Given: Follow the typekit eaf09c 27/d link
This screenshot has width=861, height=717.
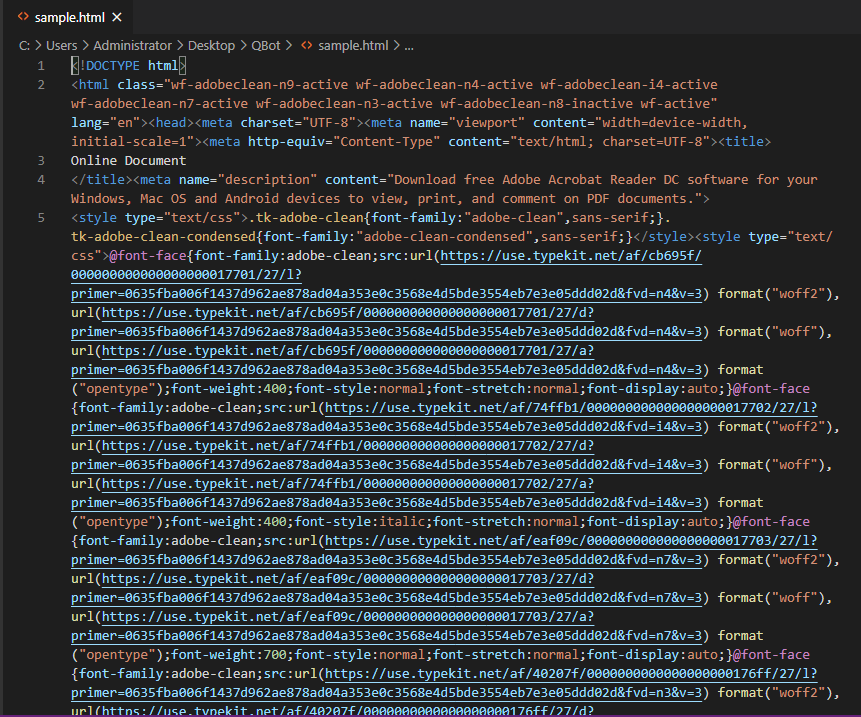Looking at the screenshot, I should (386, 588).
